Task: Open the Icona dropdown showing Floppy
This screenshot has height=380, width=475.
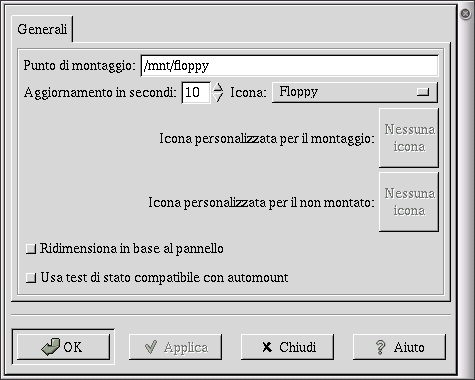Action: (x=355, y=92)
